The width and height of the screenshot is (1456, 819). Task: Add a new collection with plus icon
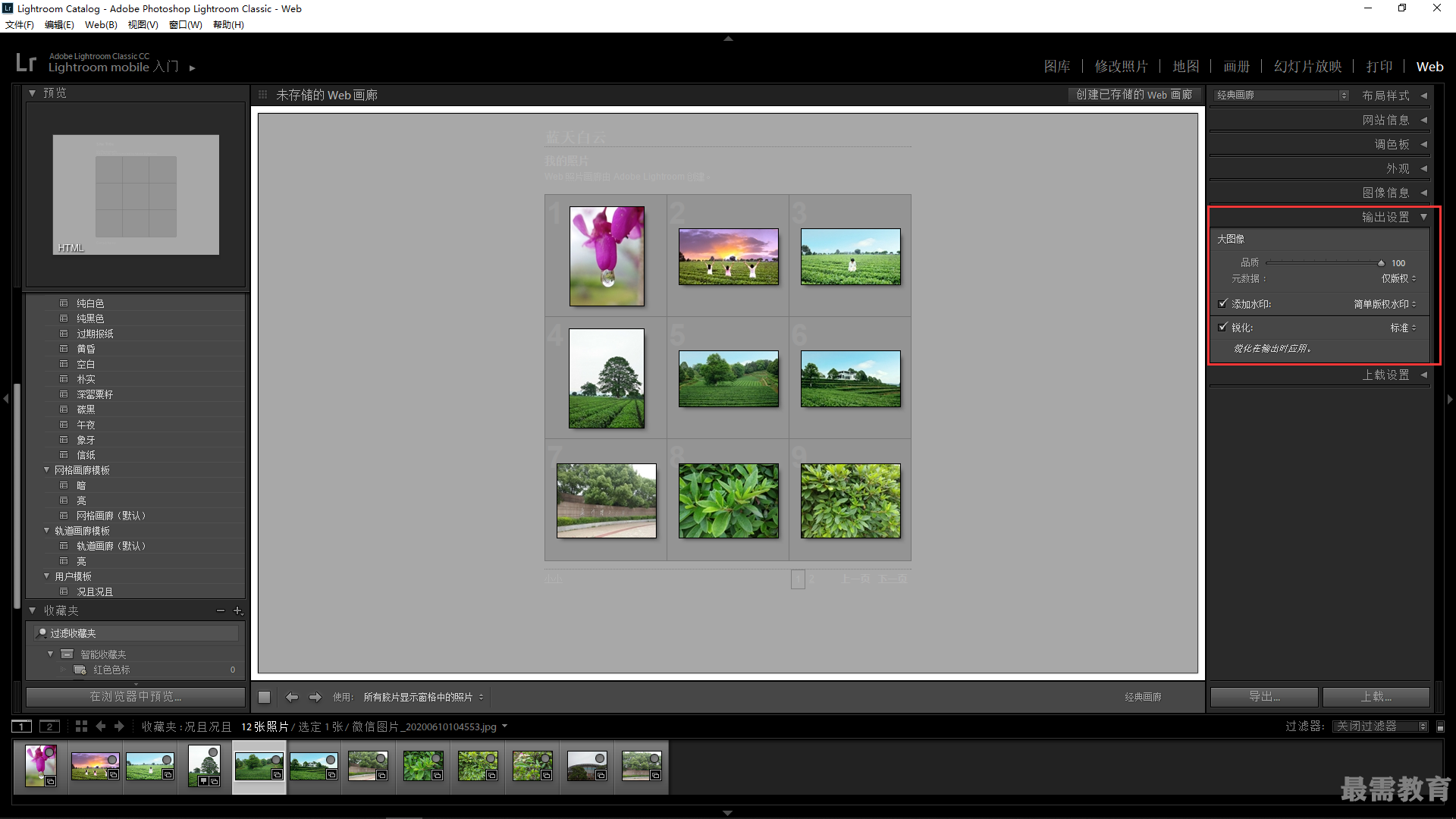[237, 610]
